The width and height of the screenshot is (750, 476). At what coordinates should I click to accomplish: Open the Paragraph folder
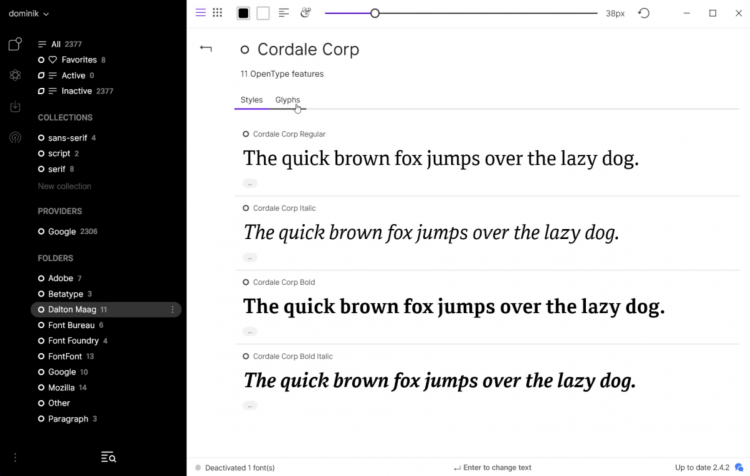tap(68, 419)
